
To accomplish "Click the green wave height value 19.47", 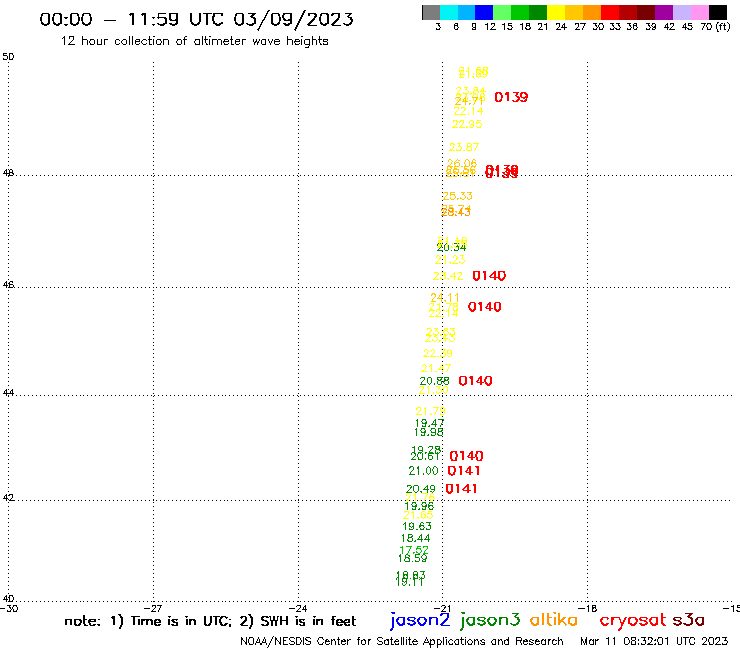I will (429, 423).
